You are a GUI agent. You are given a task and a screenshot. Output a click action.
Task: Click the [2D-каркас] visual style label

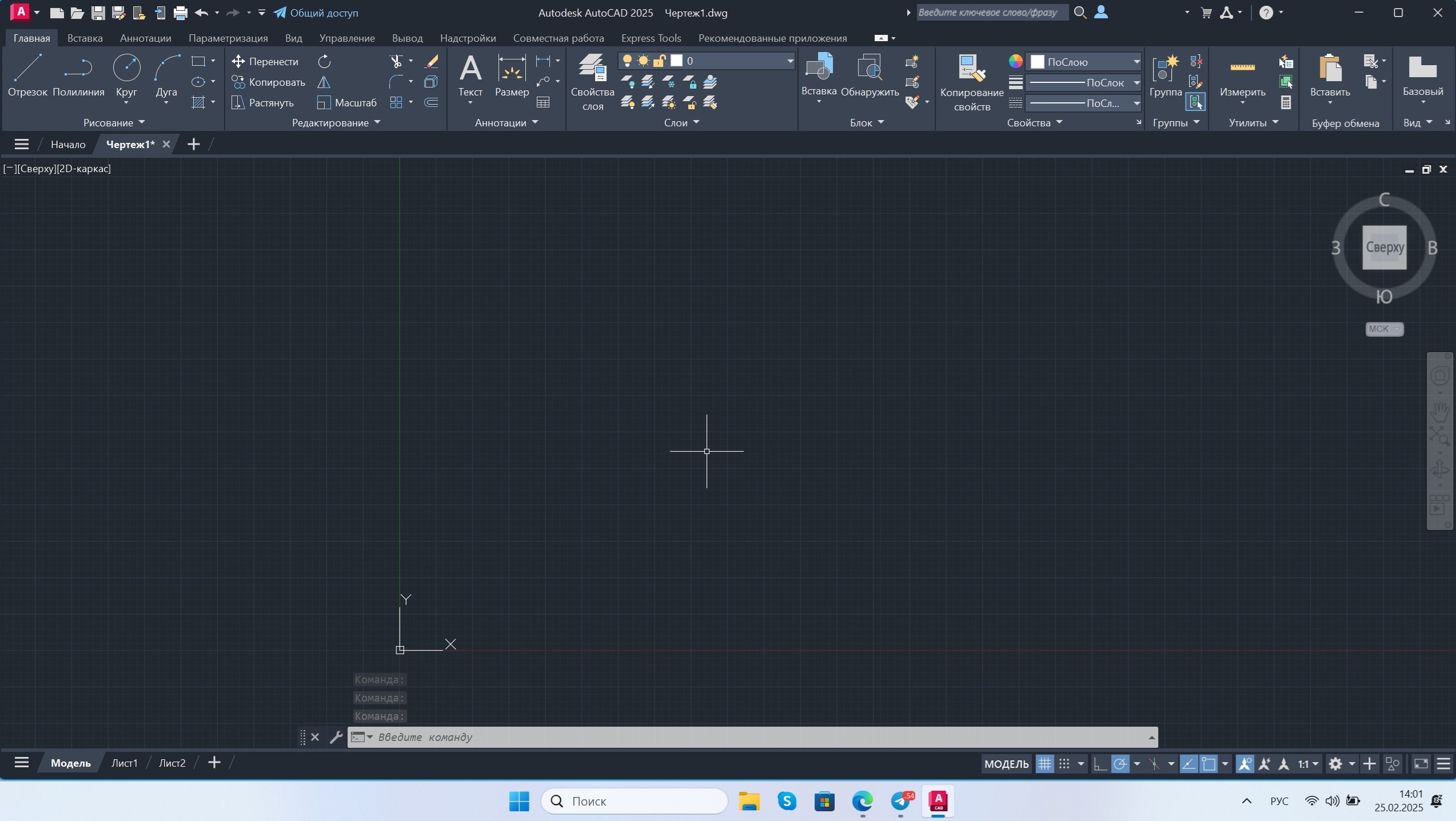click(84, 169)
